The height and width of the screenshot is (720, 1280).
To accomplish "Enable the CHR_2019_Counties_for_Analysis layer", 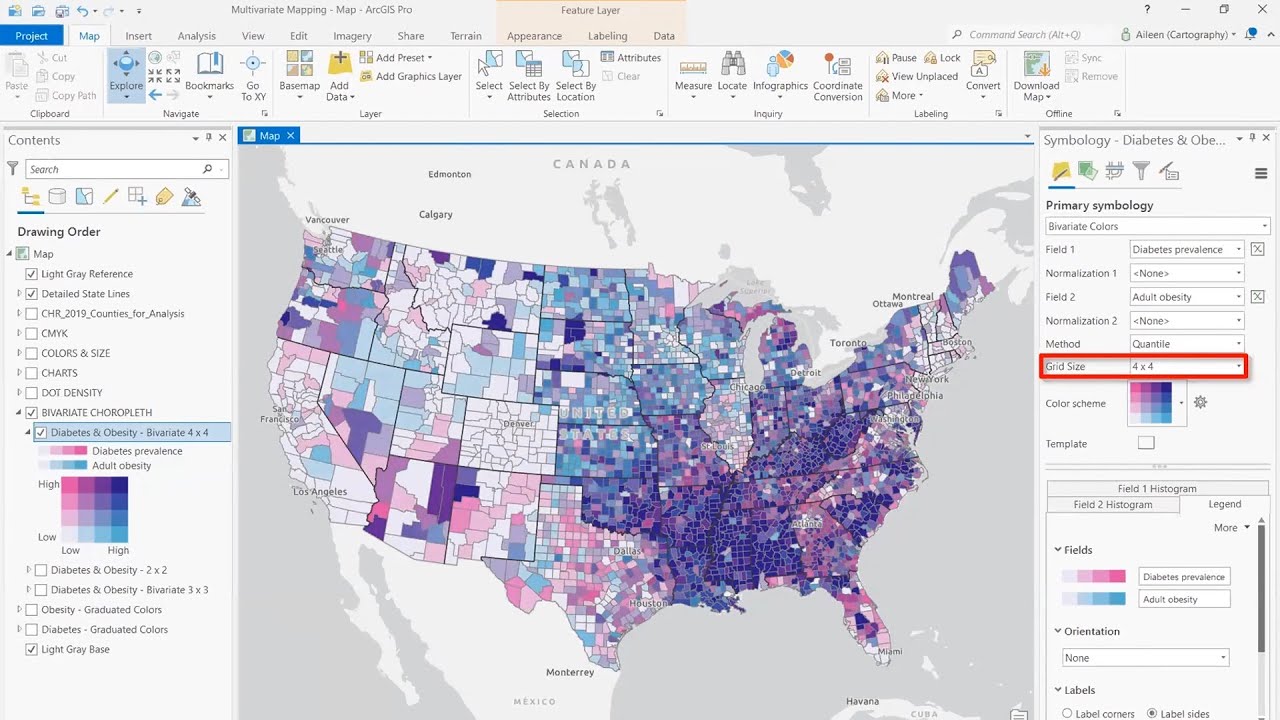I will click(32, 314).
